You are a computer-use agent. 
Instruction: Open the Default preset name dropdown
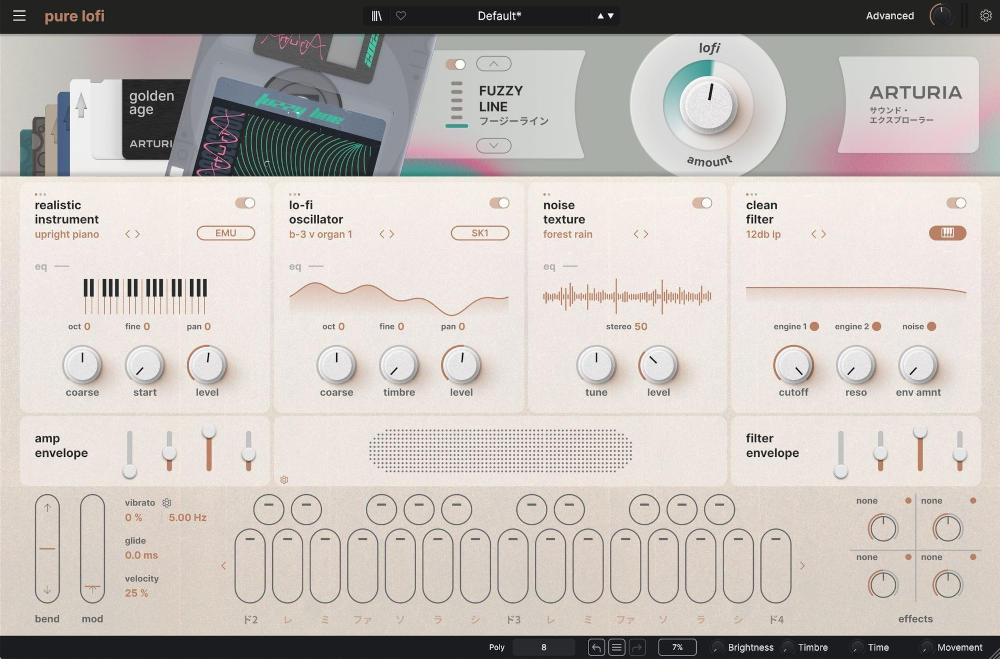(x=497, y=16)
